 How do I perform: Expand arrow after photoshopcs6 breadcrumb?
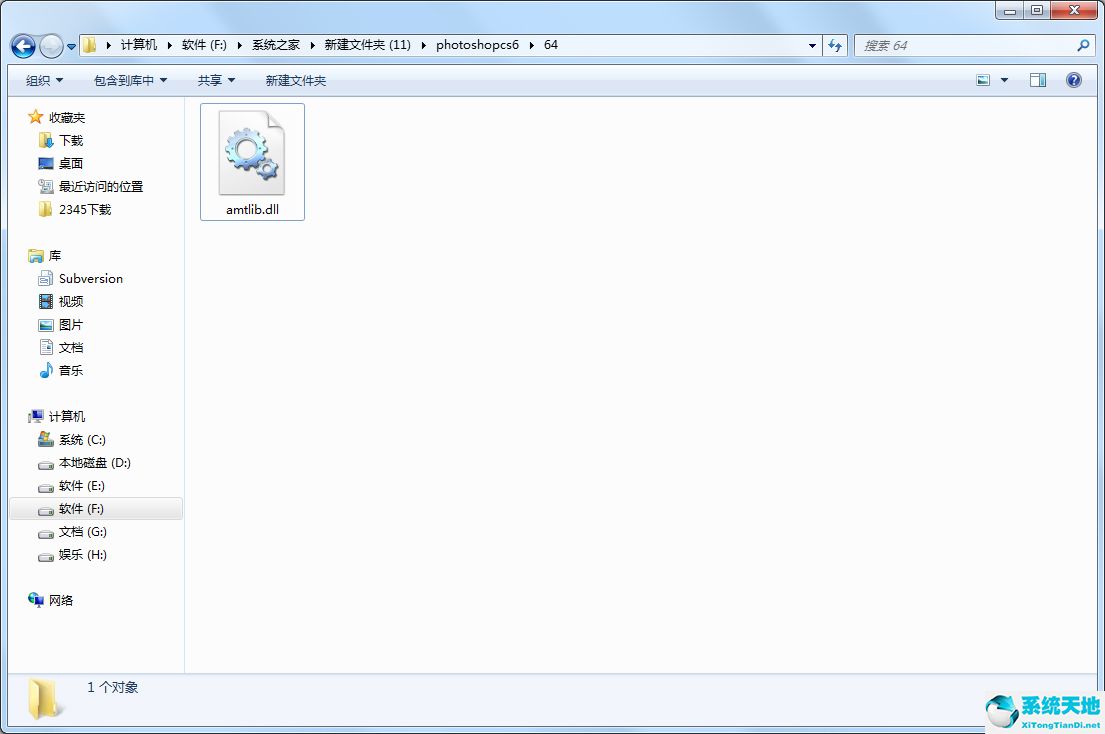click(532, 45)
